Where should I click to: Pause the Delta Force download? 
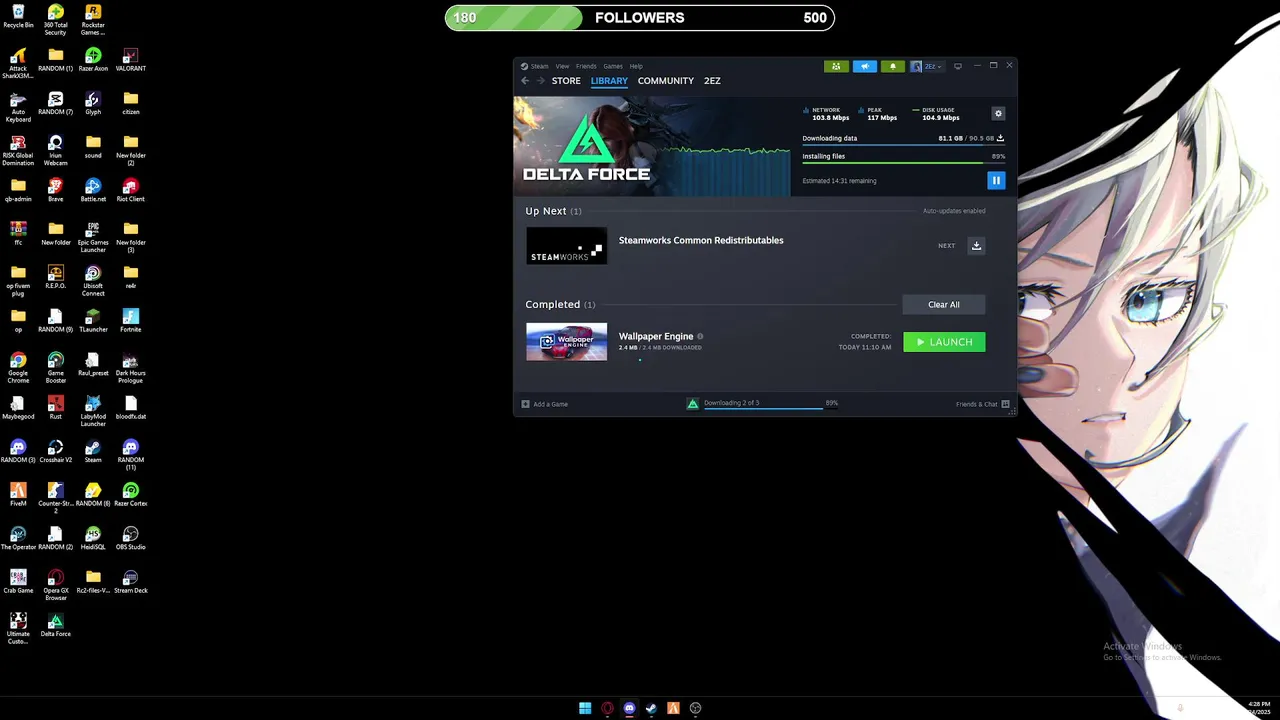click(x=996, y=180)
